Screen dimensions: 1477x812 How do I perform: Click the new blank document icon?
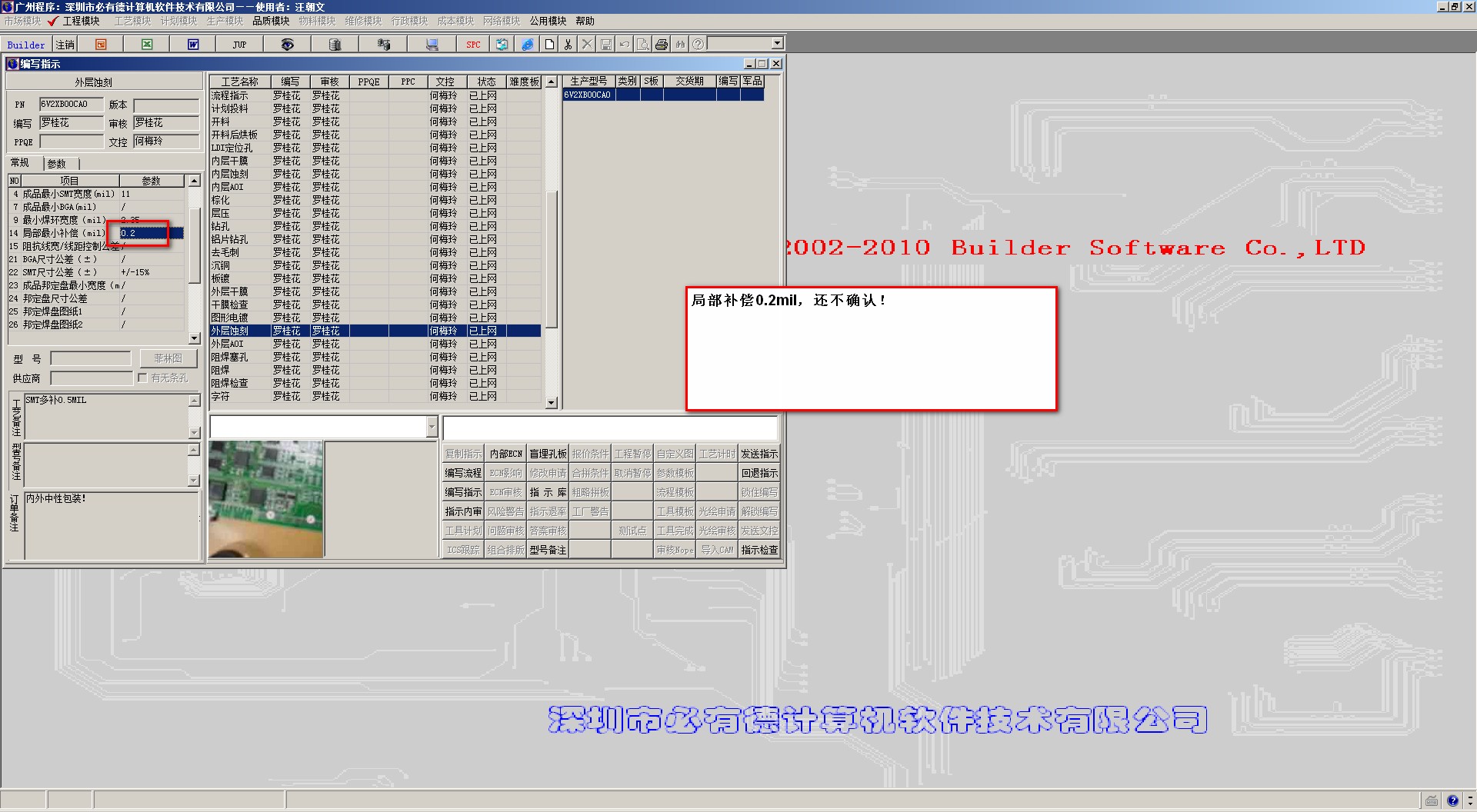[549, 45]
